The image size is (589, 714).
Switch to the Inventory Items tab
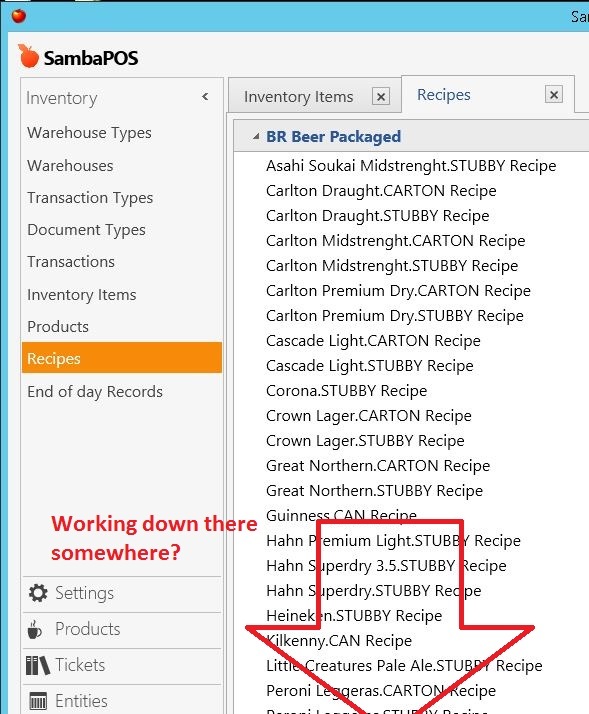point(298,97)
